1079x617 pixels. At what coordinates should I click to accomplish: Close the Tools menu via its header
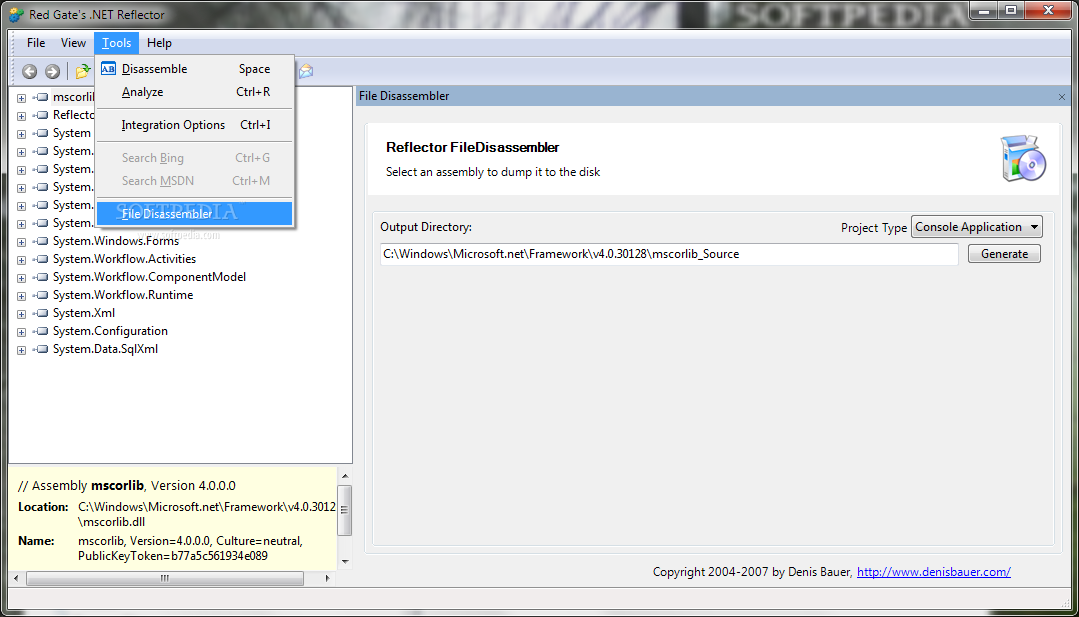[116, 43]
